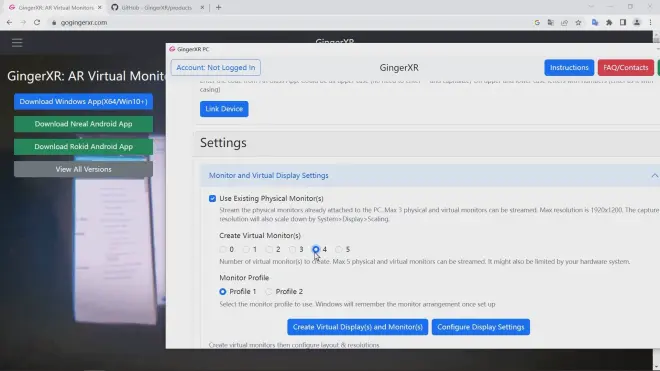Open a new browser tab with plus icon
The width and height of the screenshot is (660, 371).
coord(218,7)
